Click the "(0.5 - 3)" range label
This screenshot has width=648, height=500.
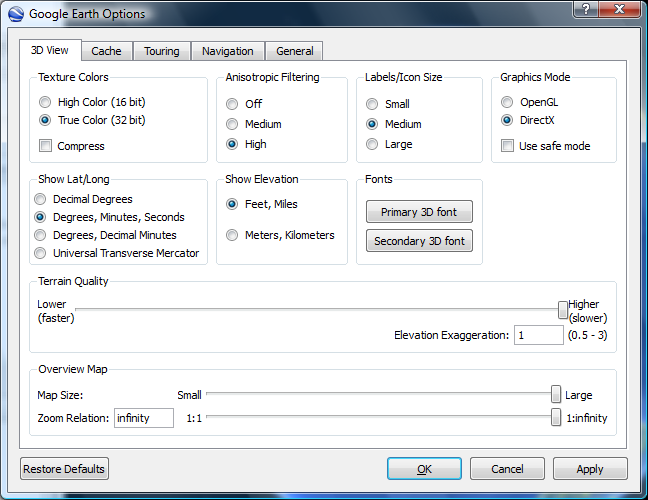pos(587,335)
